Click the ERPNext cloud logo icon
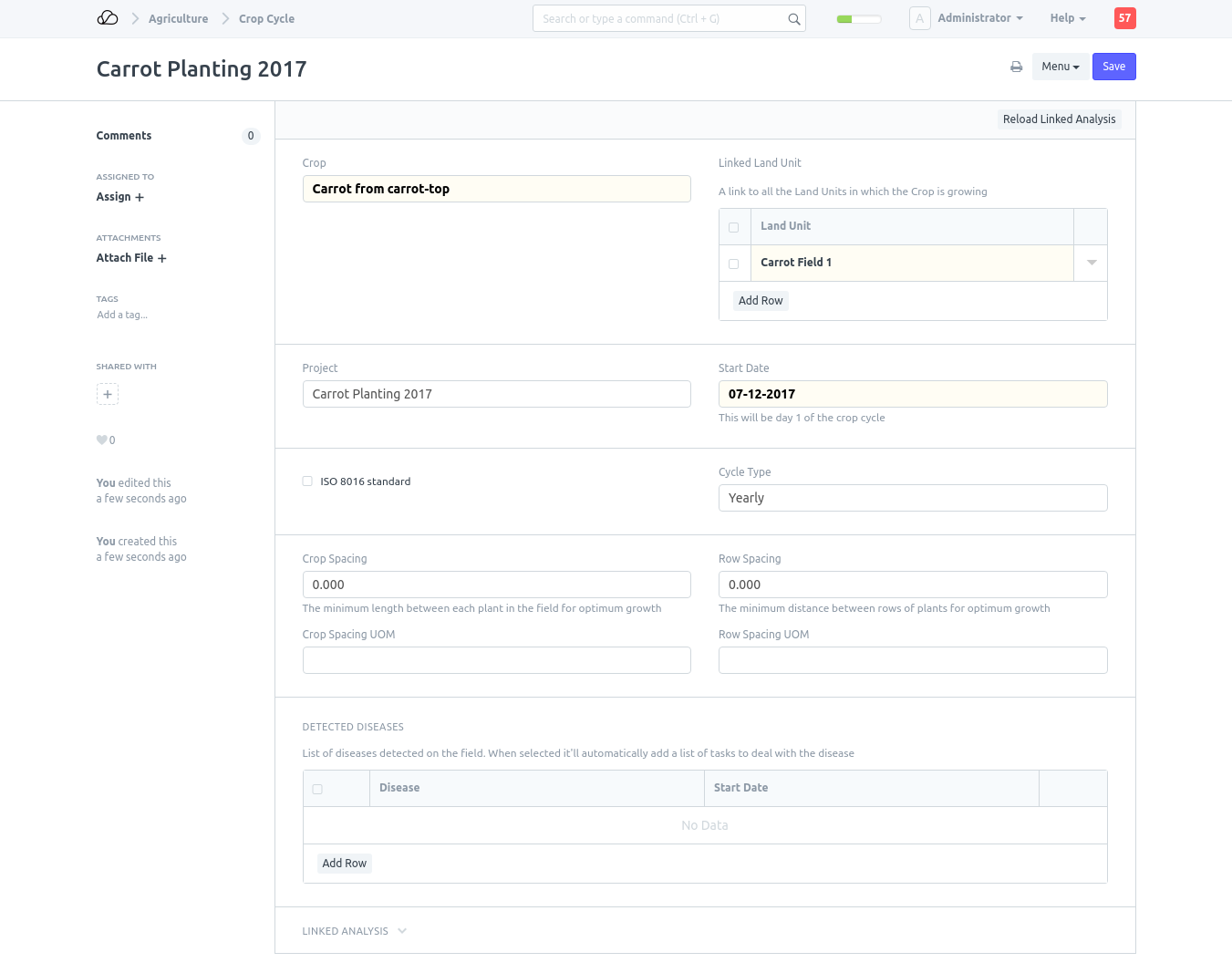The width and height of the screenshot is (1232, 973). 108,18
